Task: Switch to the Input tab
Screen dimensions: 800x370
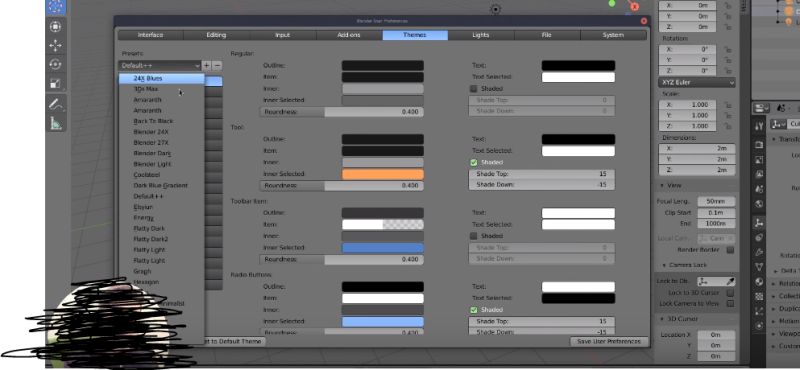Action: click(x=283, y=35)
